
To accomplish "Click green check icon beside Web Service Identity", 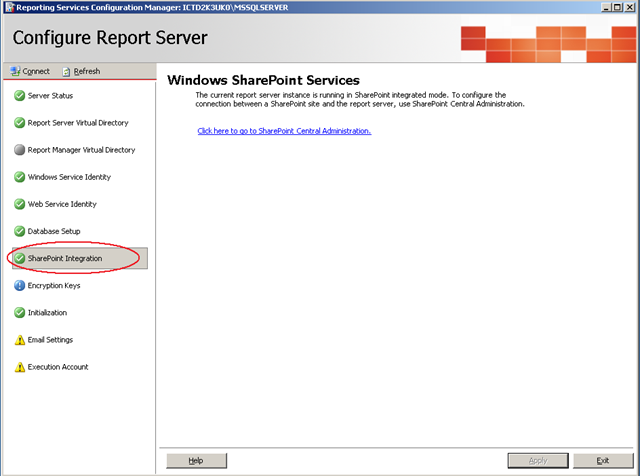I will click(19, 204).
